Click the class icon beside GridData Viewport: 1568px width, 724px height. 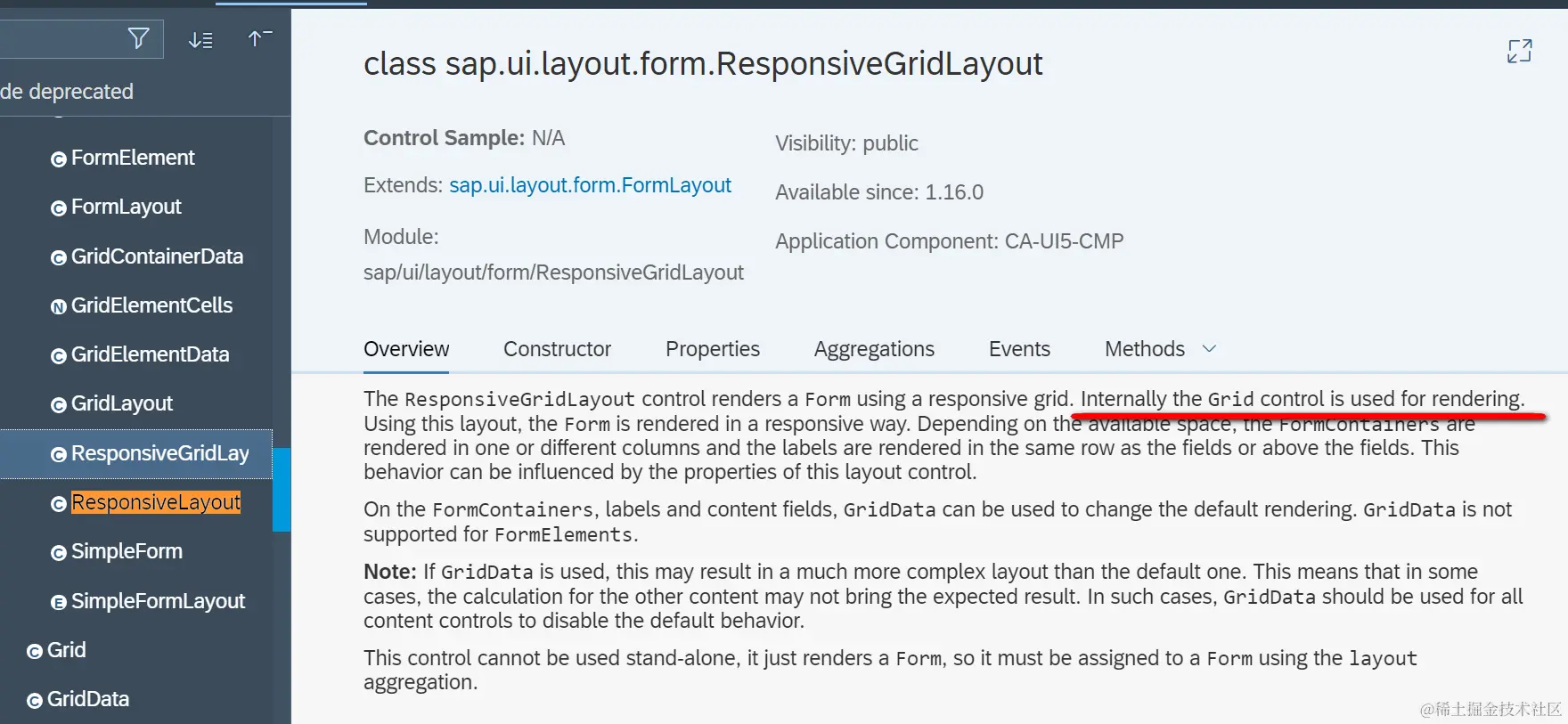(35, 701)
